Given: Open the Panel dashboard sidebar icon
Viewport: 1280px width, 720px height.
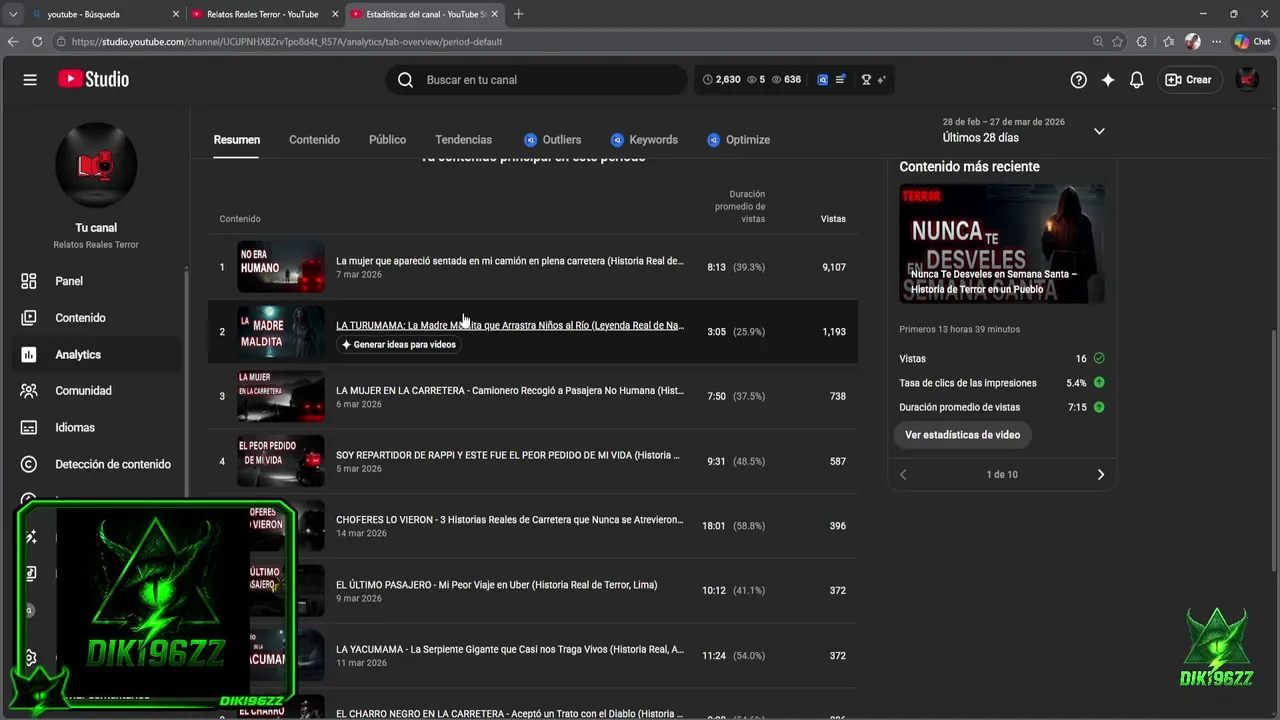Looking at the screenshot, I should pyautogui.click(x=29, y=281).
